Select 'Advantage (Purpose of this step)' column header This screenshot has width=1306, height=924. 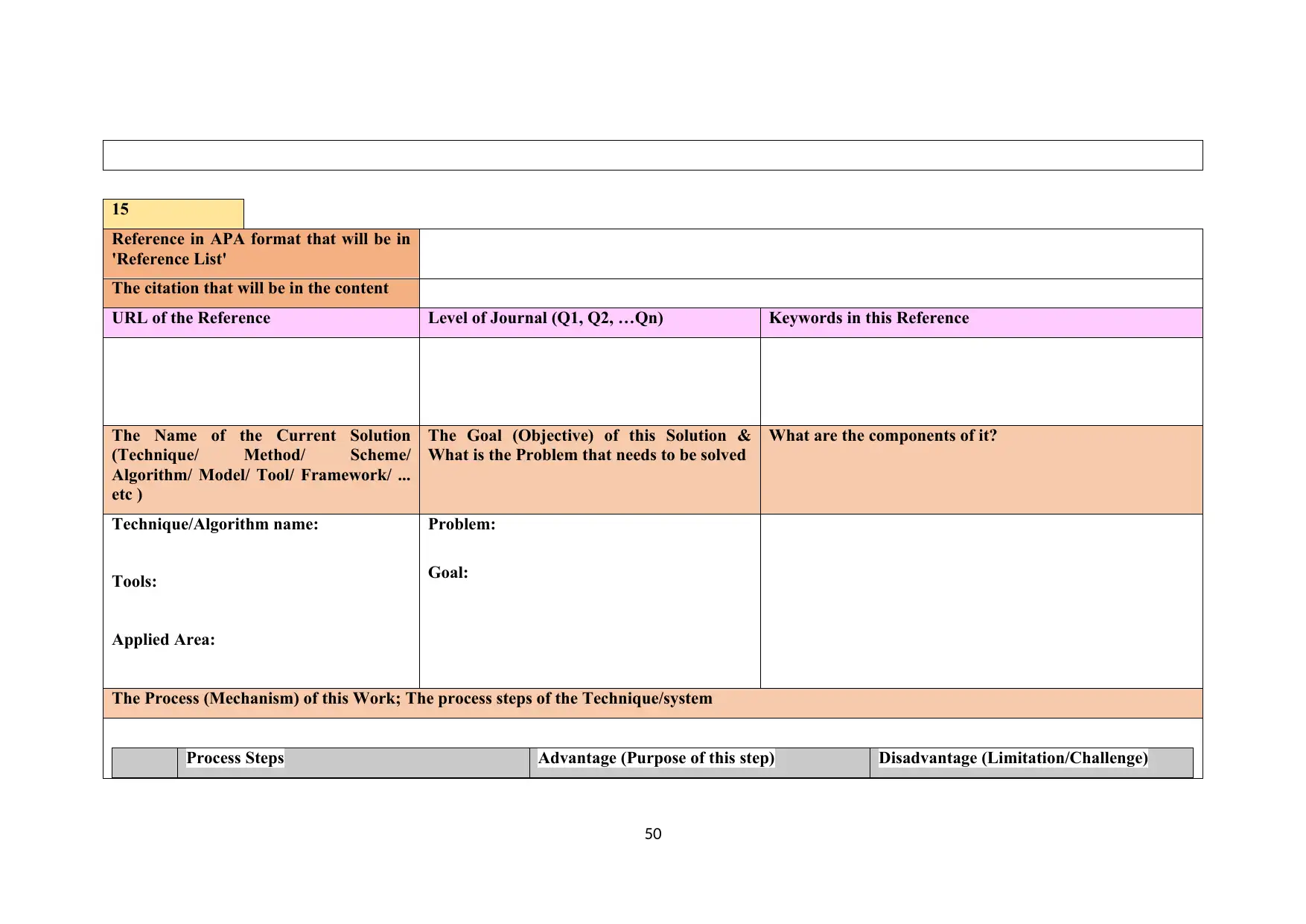click(700, 762)
